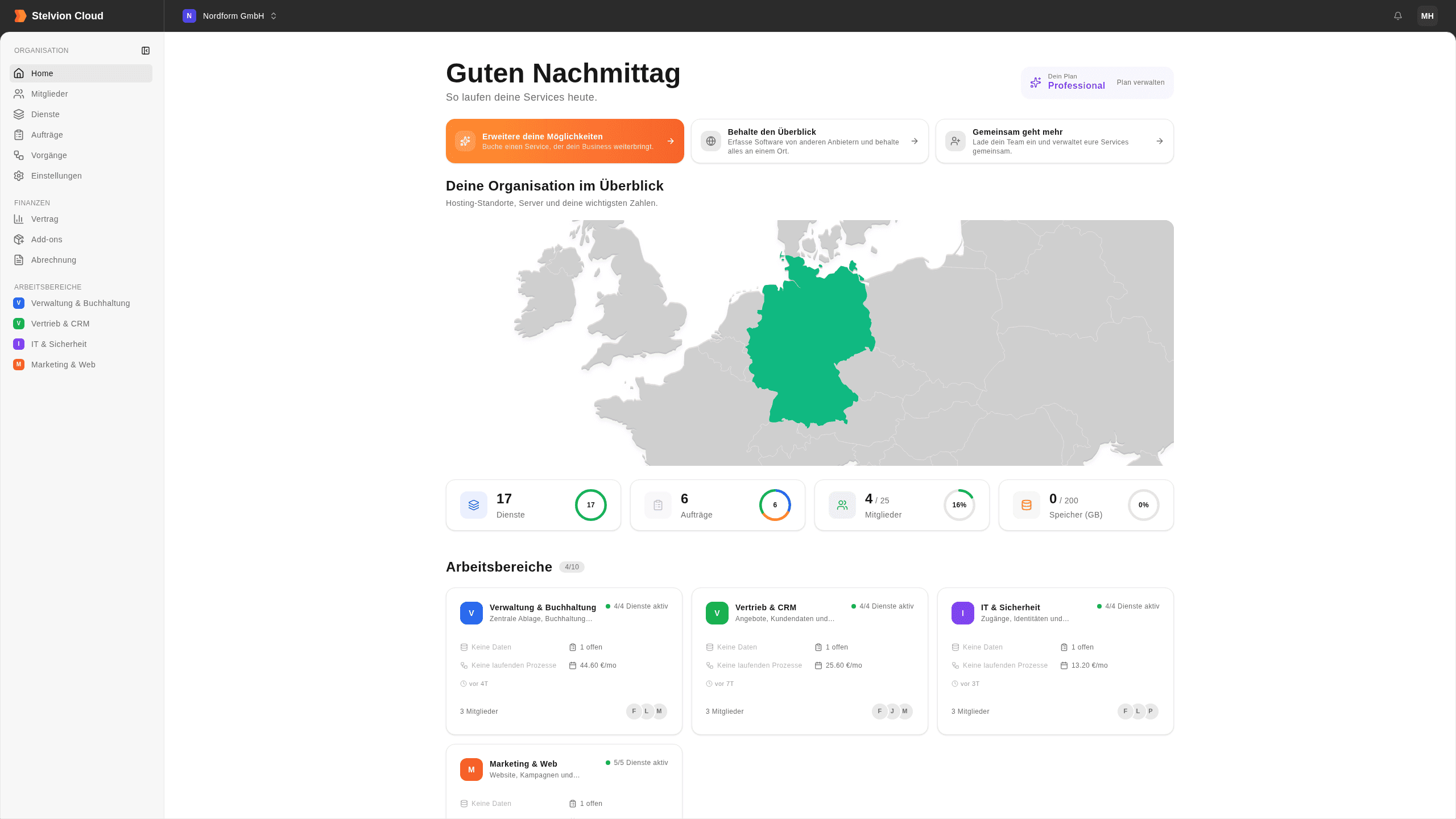Screen dimensions: 1456x819
Task: Click the sparkle icon in the Dein Plan box
Action: (x=1036, y=82)
